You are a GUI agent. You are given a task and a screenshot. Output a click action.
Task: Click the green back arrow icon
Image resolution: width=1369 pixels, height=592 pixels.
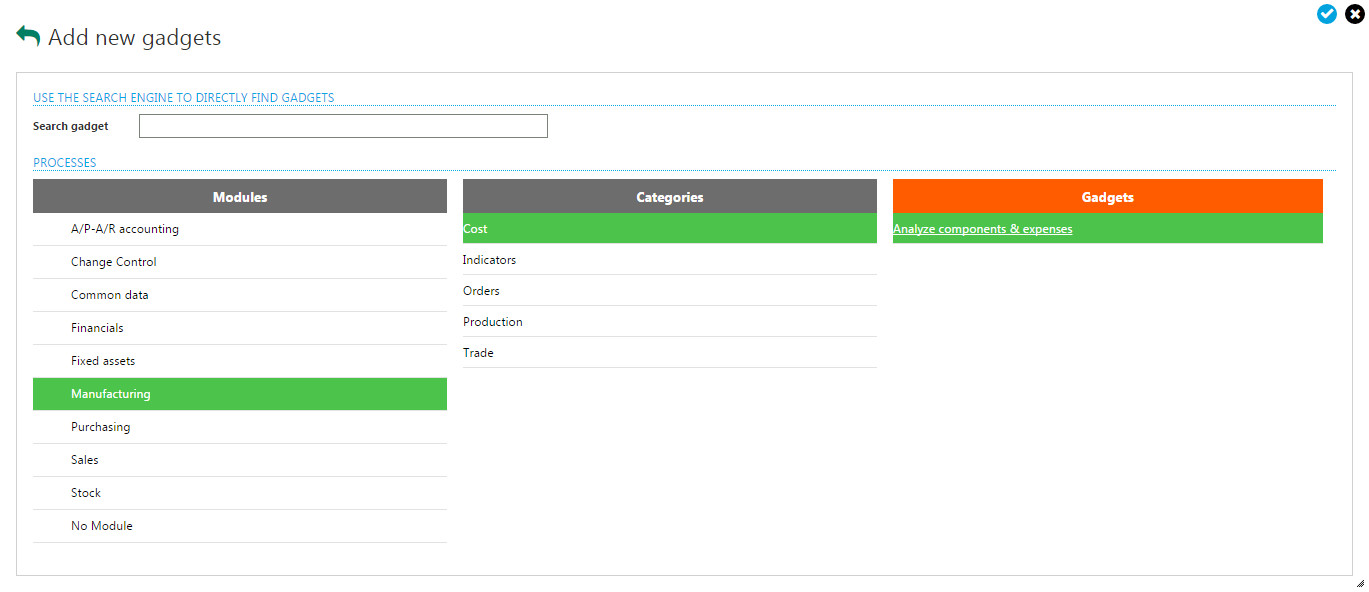click(28, 36)
